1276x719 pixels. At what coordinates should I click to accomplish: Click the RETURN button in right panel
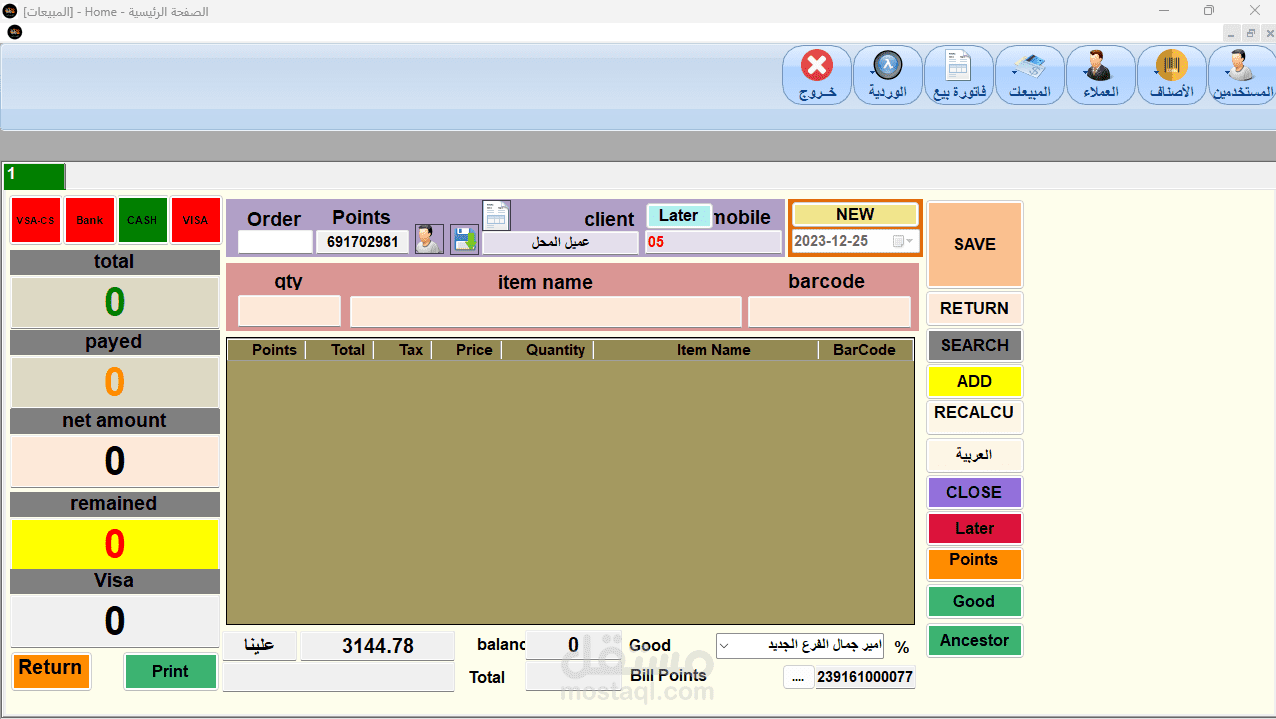click(975, 308)
